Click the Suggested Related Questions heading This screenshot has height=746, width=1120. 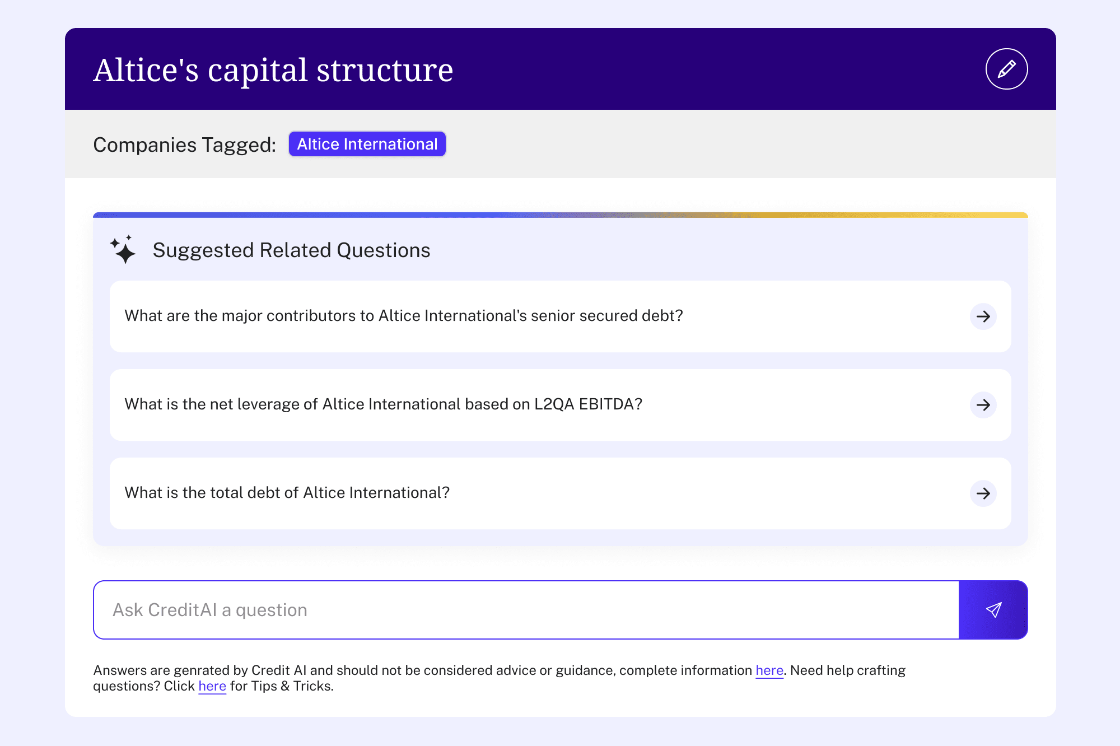coord(291,250)
